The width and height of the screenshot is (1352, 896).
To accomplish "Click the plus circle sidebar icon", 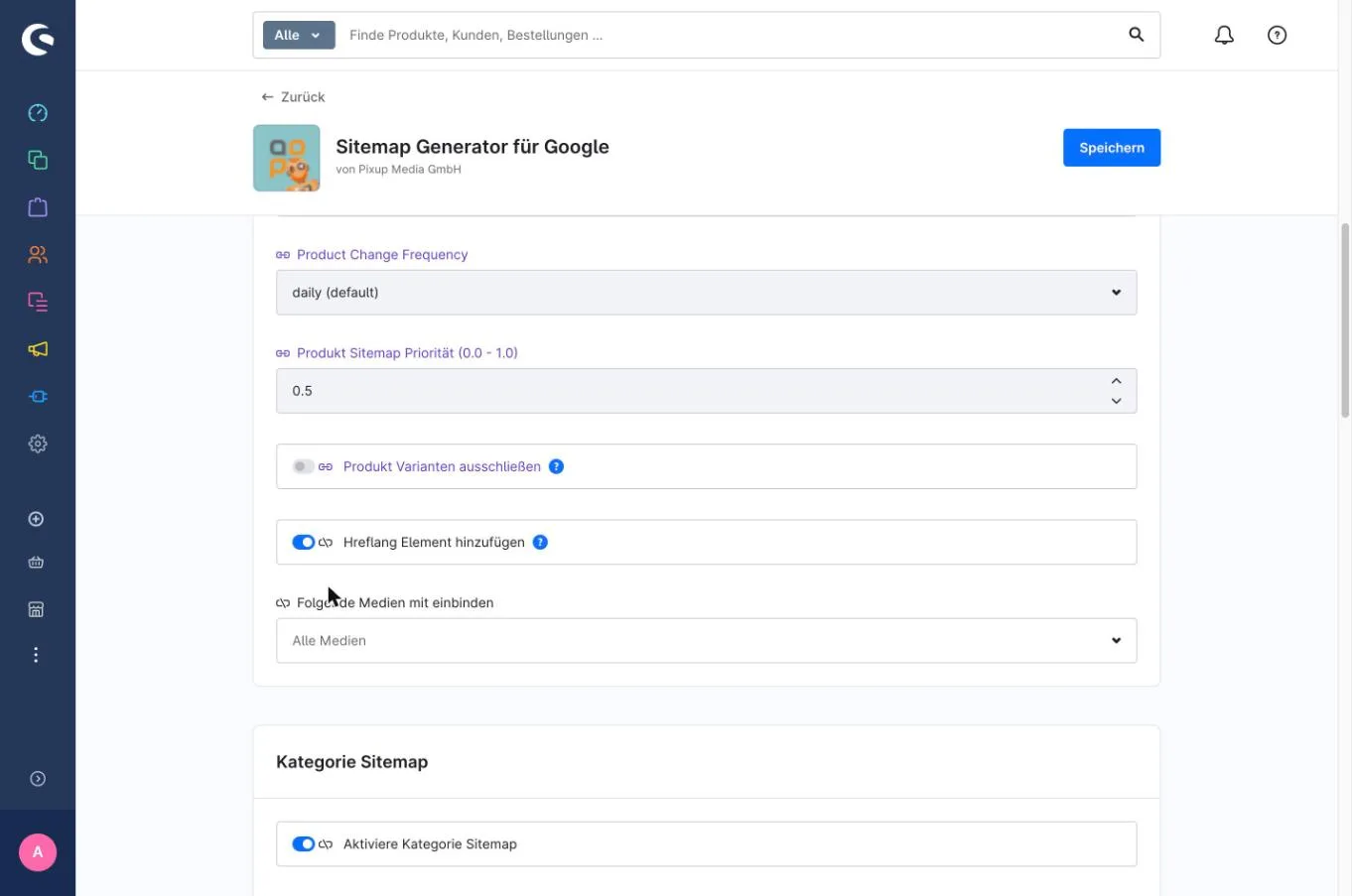I will point(36,519).
